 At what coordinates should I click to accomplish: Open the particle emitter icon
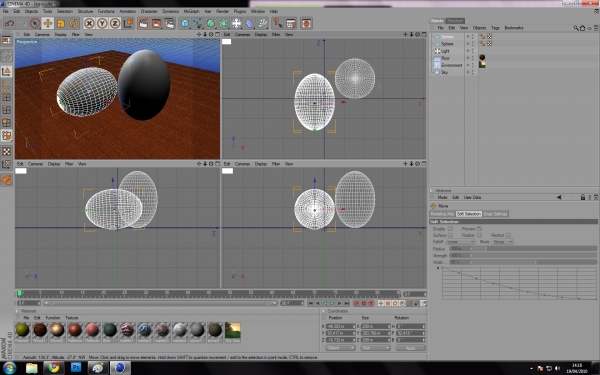click(x=262, y=23)
